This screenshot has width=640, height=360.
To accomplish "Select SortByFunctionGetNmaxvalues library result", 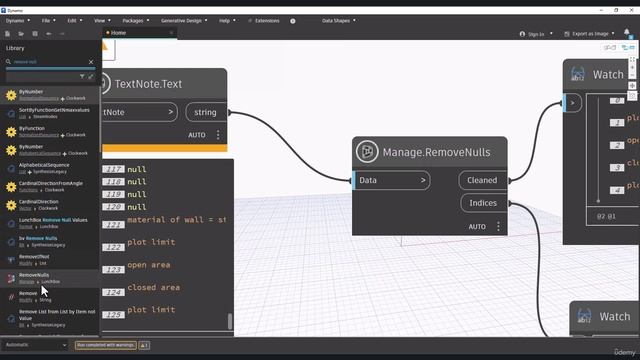I will point(50,113).
